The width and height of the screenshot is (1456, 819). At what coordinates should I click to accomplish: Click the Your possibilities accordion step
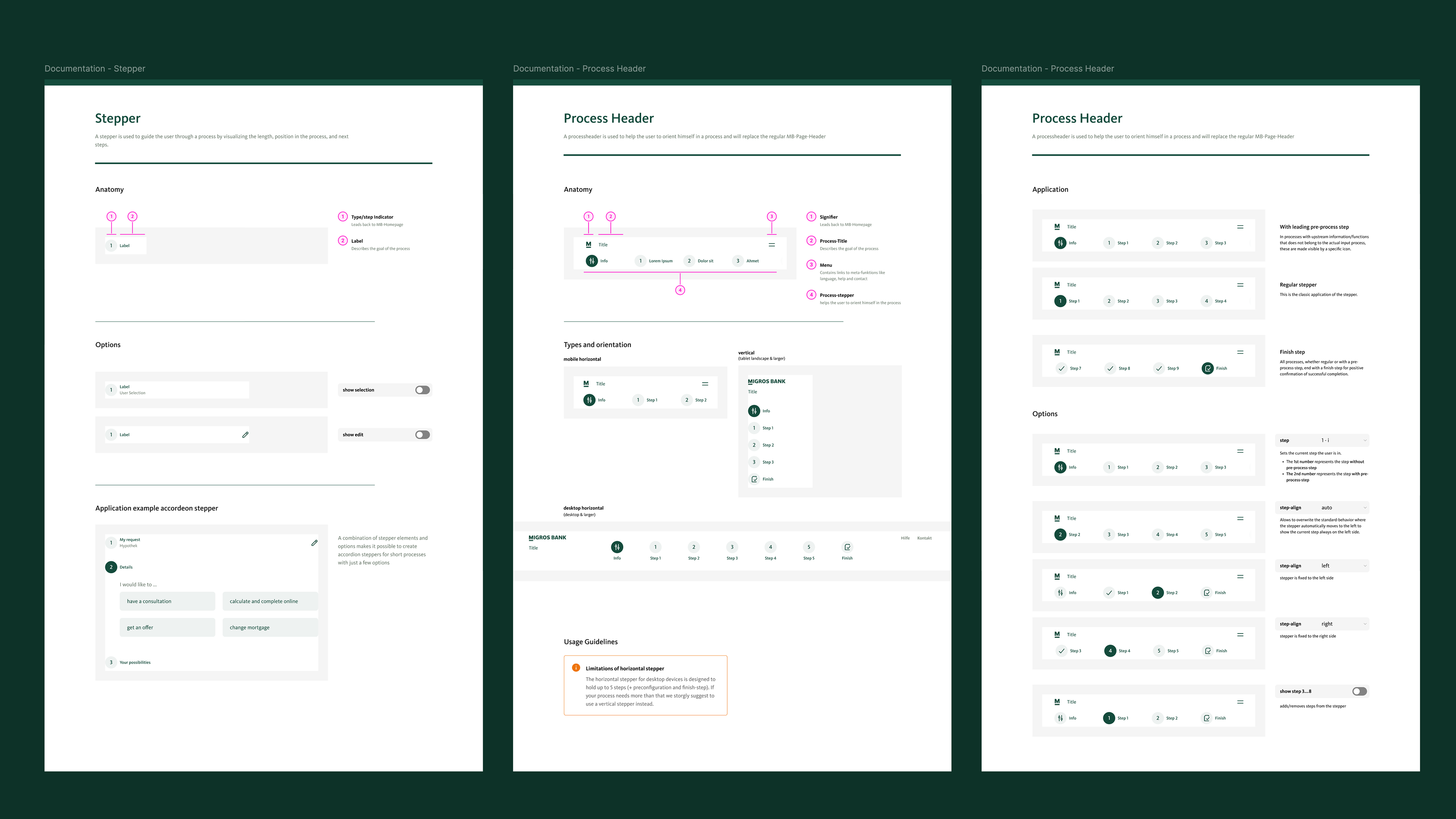pyautogui.click(x=135, y=662)
